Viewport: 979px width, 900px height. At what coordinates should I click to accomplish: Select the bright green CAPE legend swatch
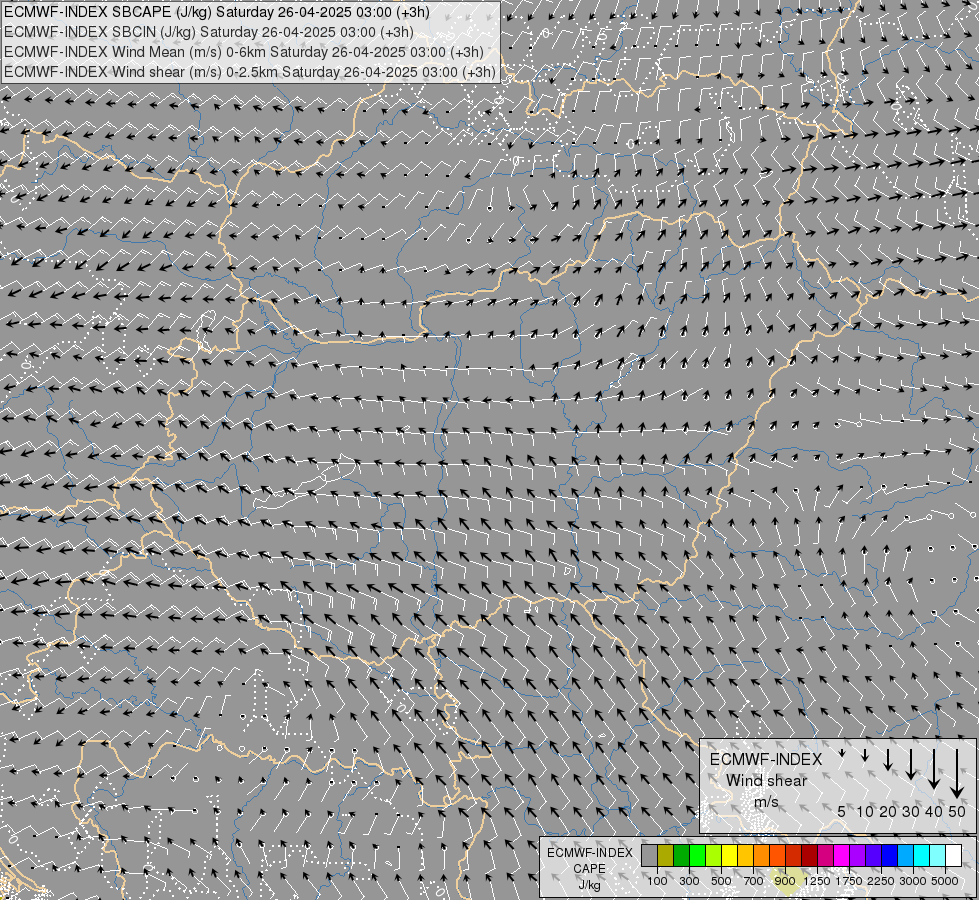pos(697,855)
